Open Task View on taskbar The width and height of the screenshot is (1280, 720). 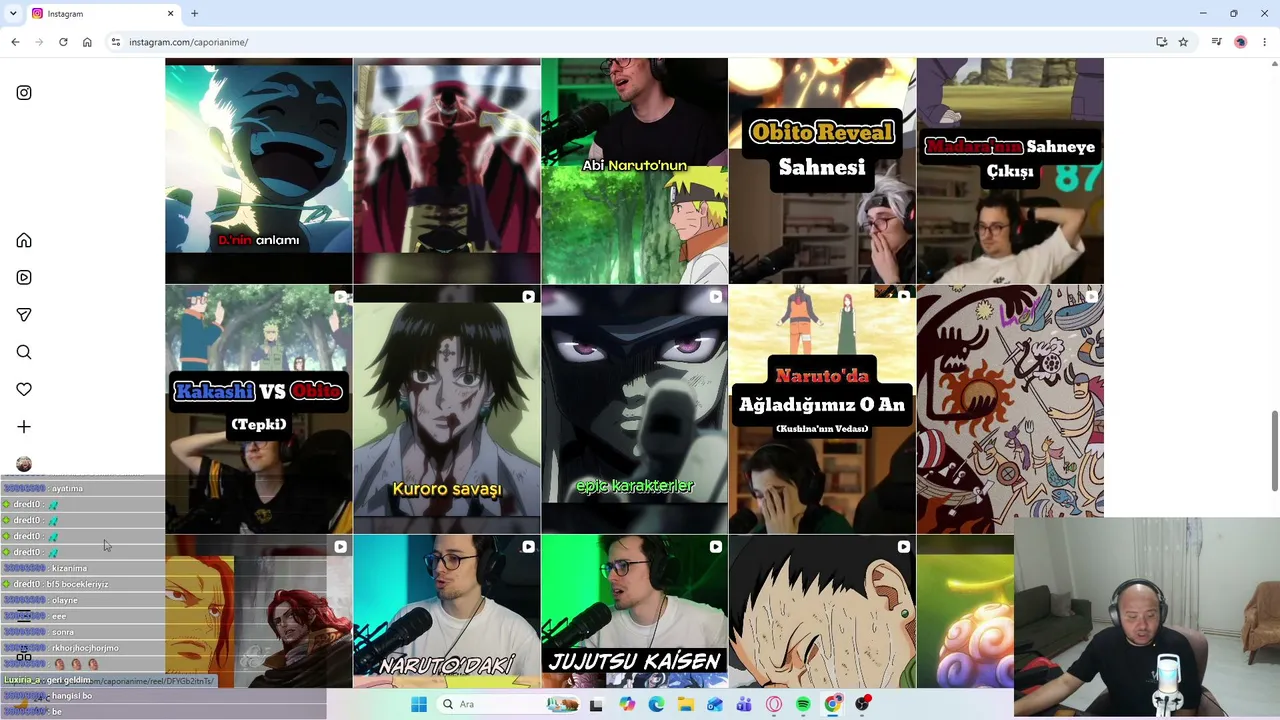point(596,704)
